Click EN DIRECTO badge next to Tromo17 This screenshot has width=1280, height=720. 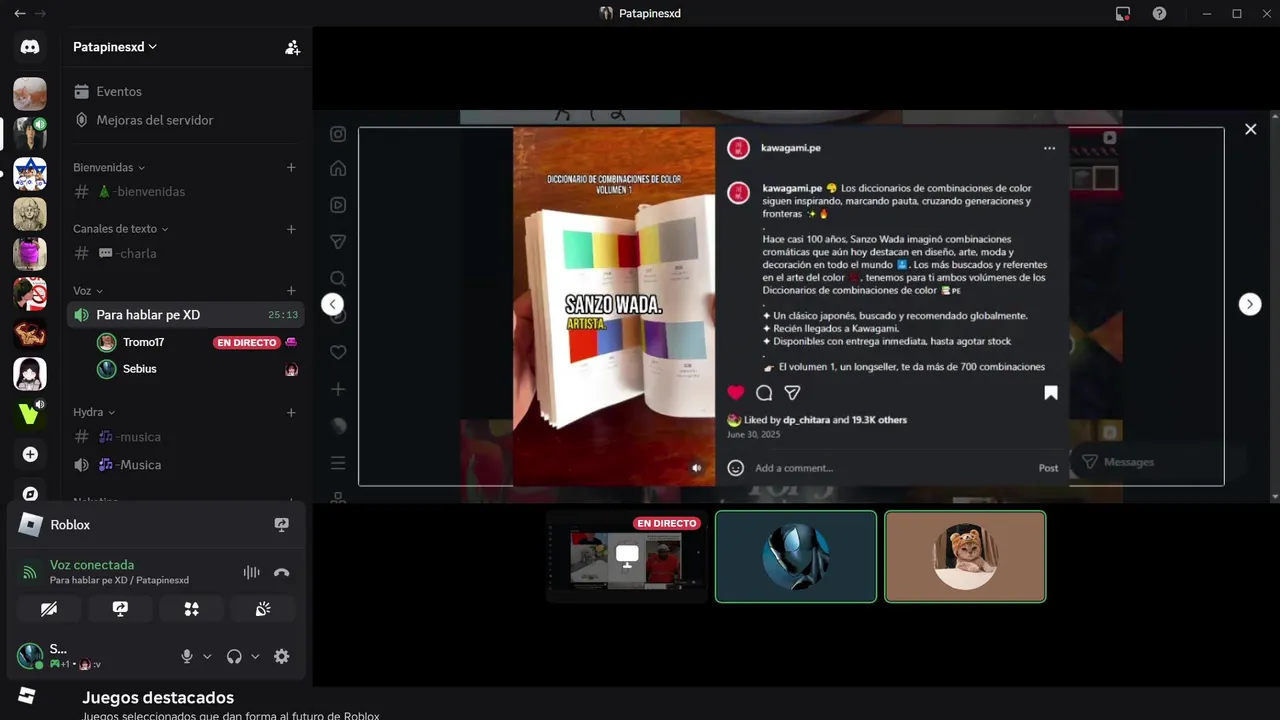(x=247, y=343)
